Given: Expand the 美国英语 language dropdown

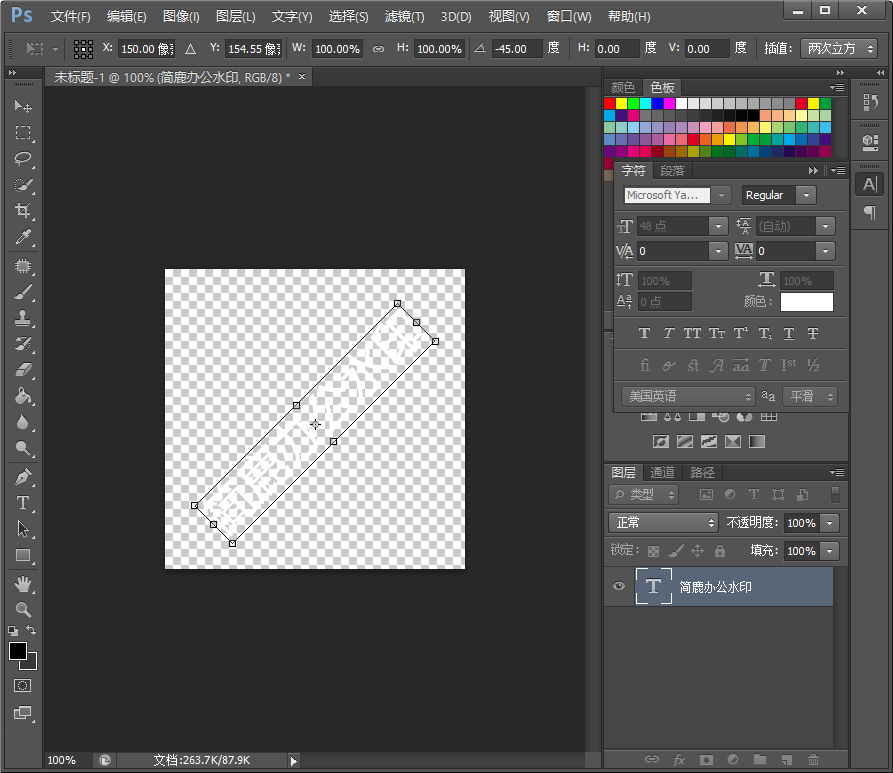Looking at the screenshot, I should [x=688, y=397].
